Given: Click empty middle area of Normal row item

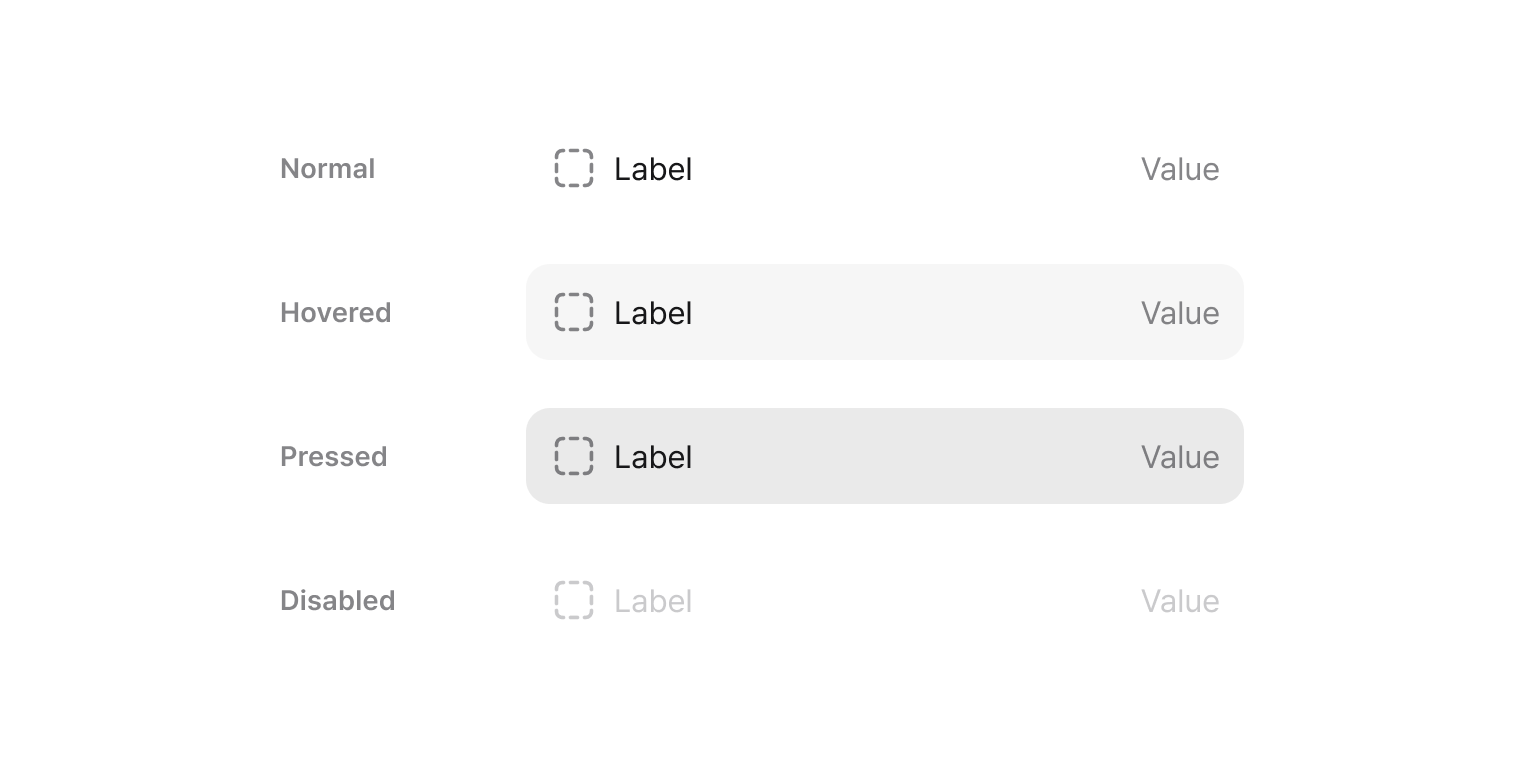Looking at the screenshot, I should pos(900,168).
